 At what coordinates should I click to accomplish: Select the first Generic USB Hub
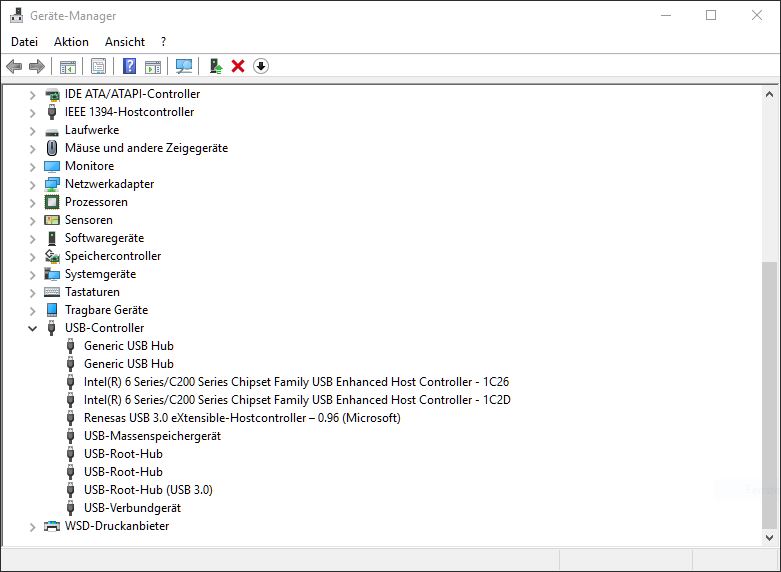coord(129,346)
